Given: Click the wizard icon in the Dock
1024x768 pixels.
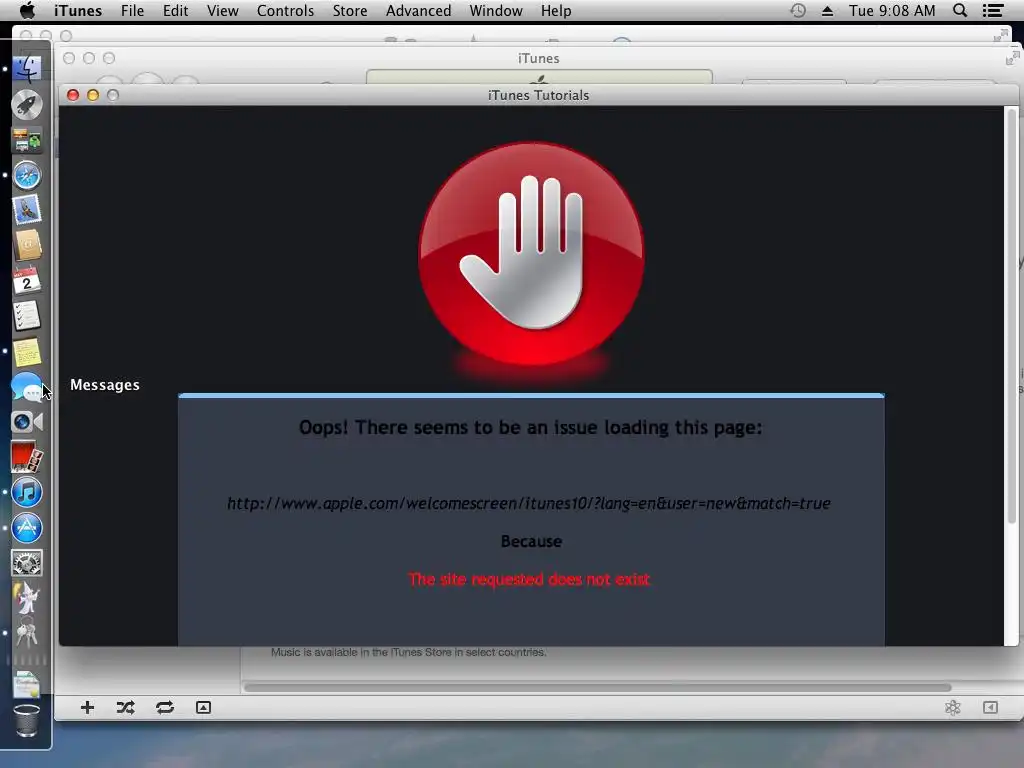Looking at the screenshot, I should tap(27, 598).
